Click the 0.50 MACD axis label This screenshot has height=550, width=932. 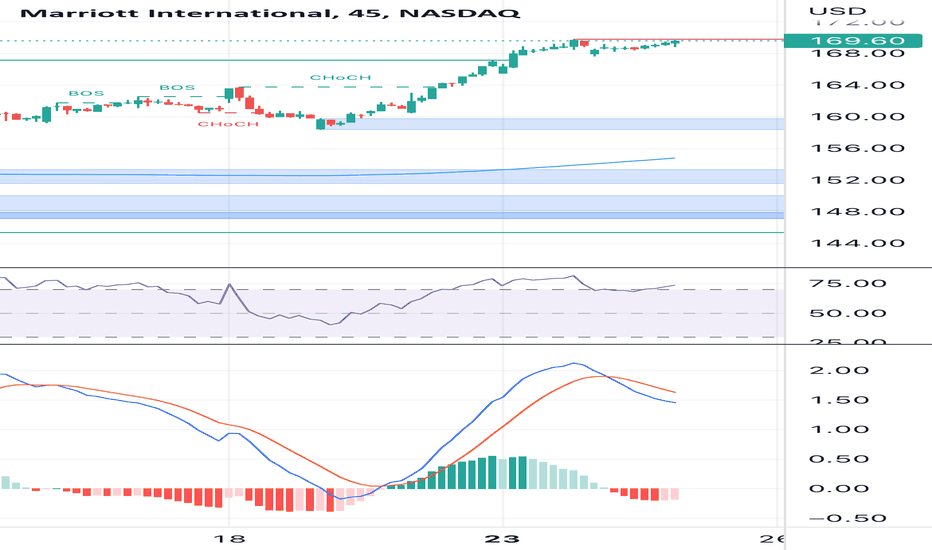pos(839,459)
